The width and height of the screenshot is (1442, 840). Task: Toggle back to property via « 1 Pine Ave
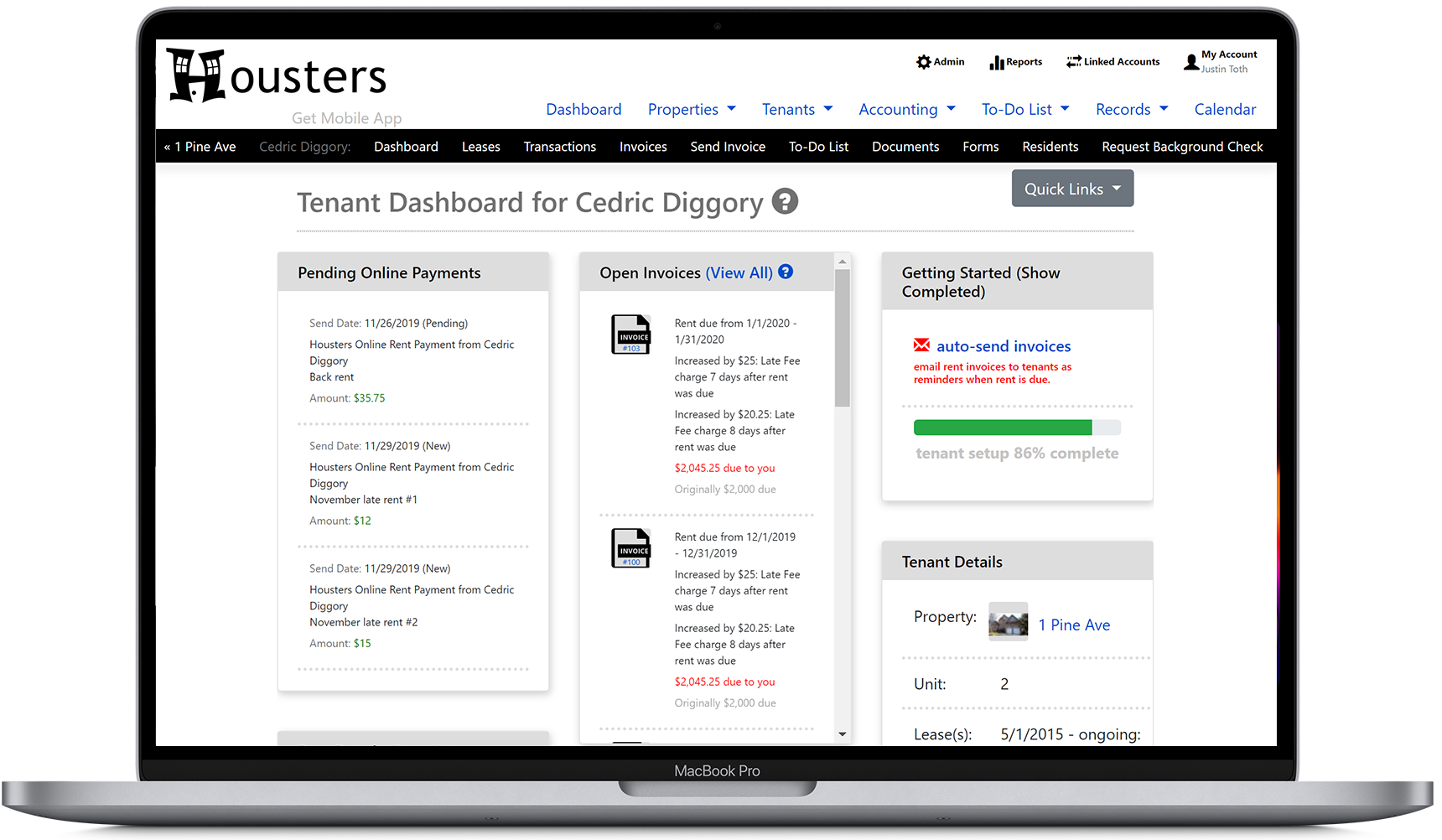point(200,147)
